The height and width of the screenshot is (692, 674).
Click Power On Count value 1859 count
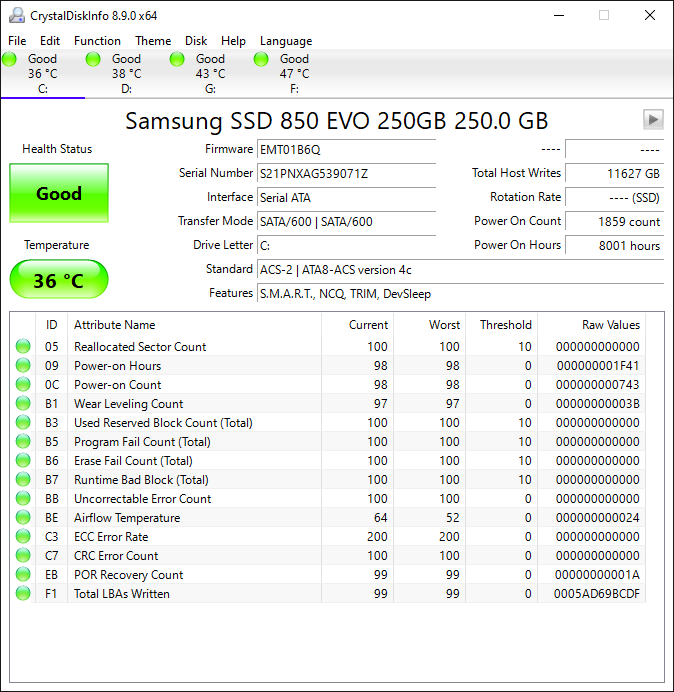click(614, 221)
